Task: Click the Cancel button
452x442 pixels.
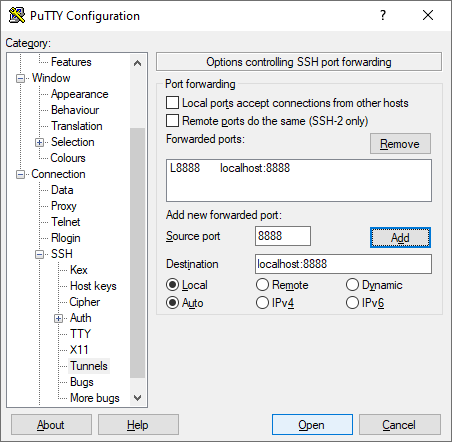Action: coord(400,425)
